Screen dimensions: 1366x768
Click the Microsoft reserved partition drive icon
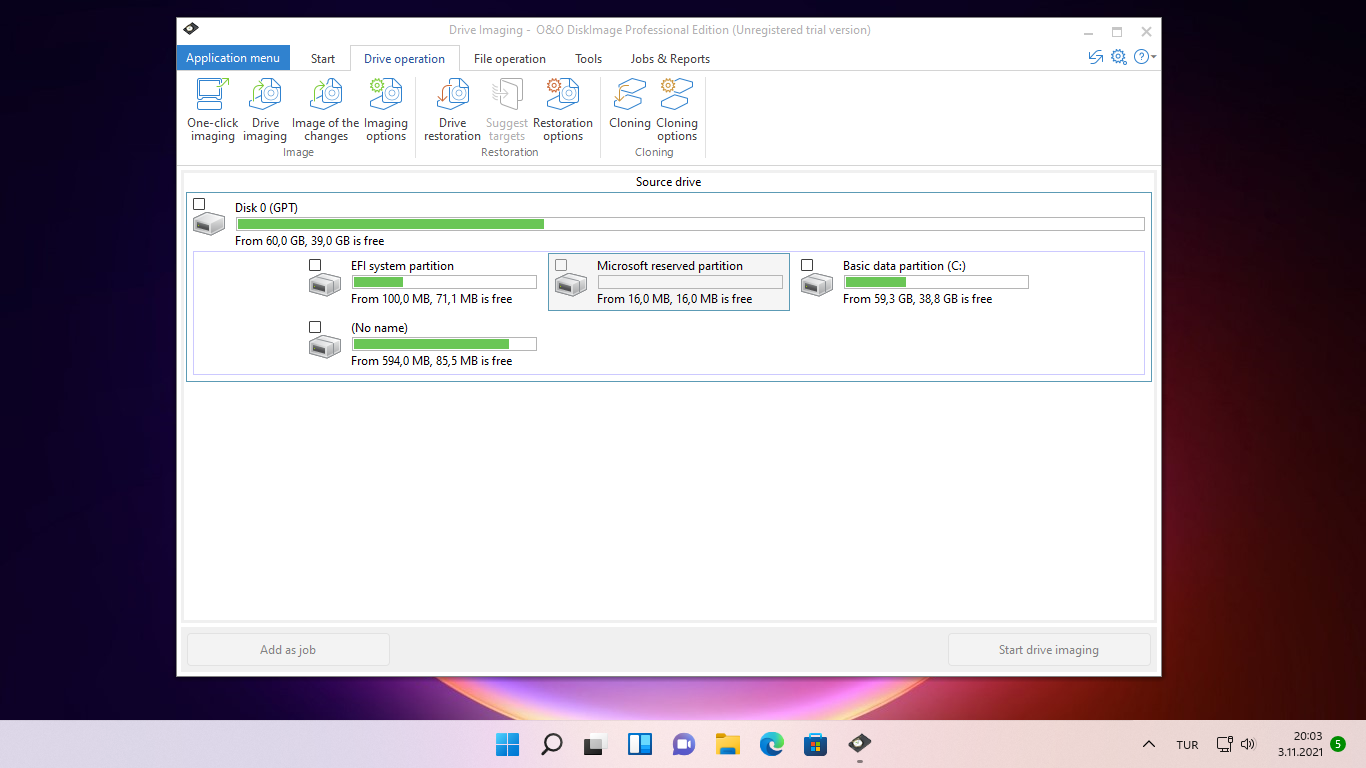coord(571,286)
